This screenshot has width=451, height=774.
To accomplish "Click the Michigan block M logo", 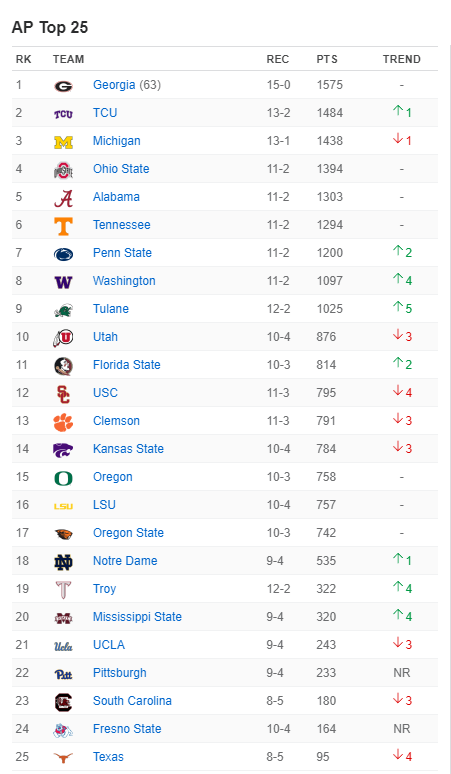I will tap(63, 142).
